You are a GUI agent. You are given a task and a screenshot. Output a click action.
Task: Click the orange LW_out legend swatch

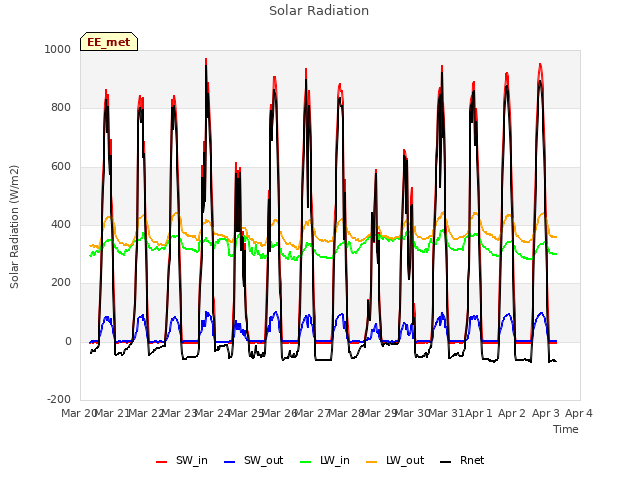point(371,462)
